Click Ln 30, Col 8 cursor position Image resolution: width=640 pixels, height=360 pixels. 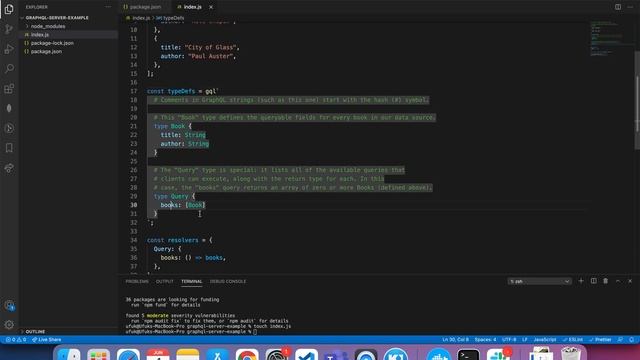(455, 340)
